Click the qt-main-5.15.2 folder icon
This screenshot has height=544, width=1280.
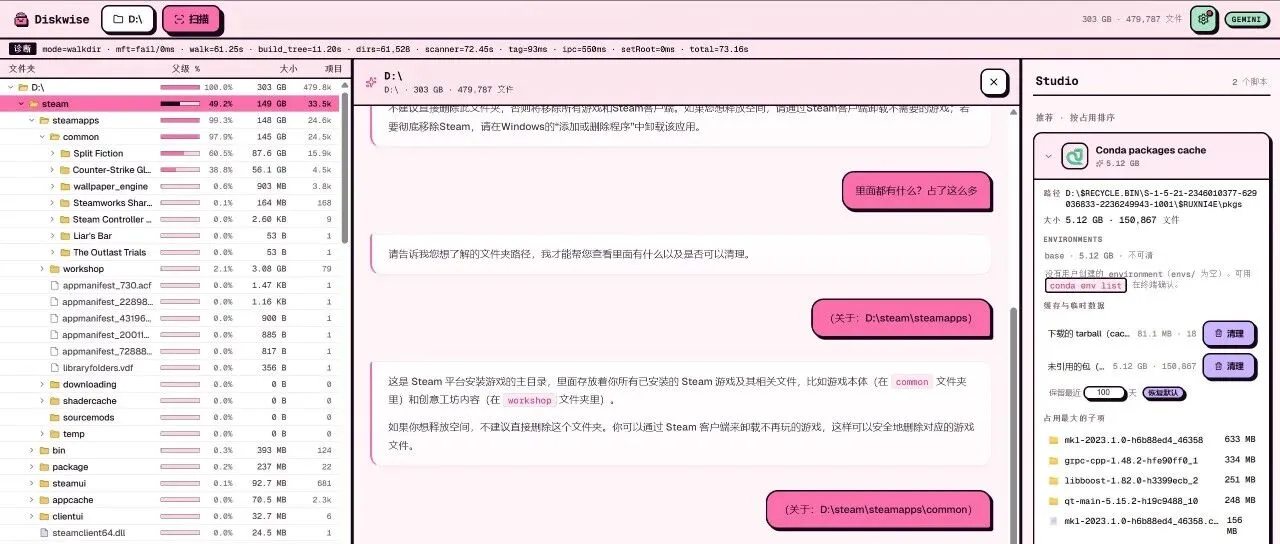tap(1053, 500)
